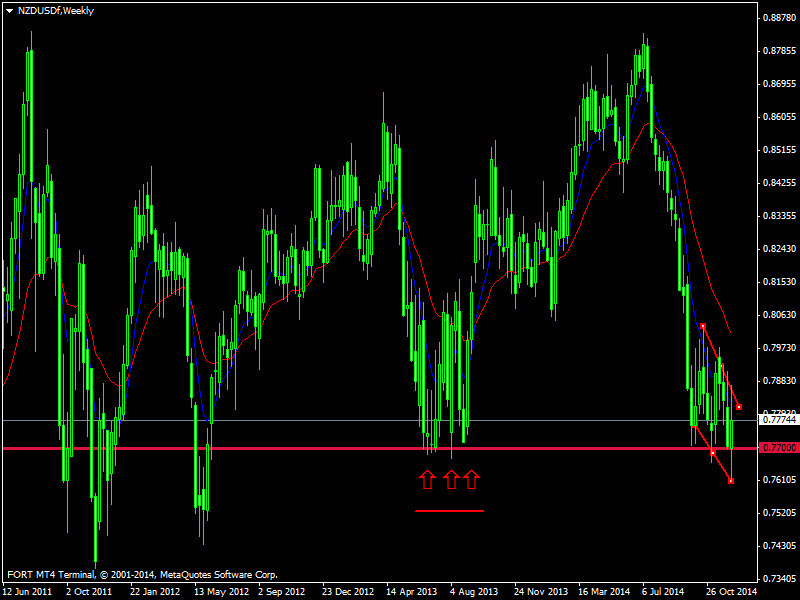
Task: Click the 24 Nov 2013 date label
Action: (x=540, y=592)
